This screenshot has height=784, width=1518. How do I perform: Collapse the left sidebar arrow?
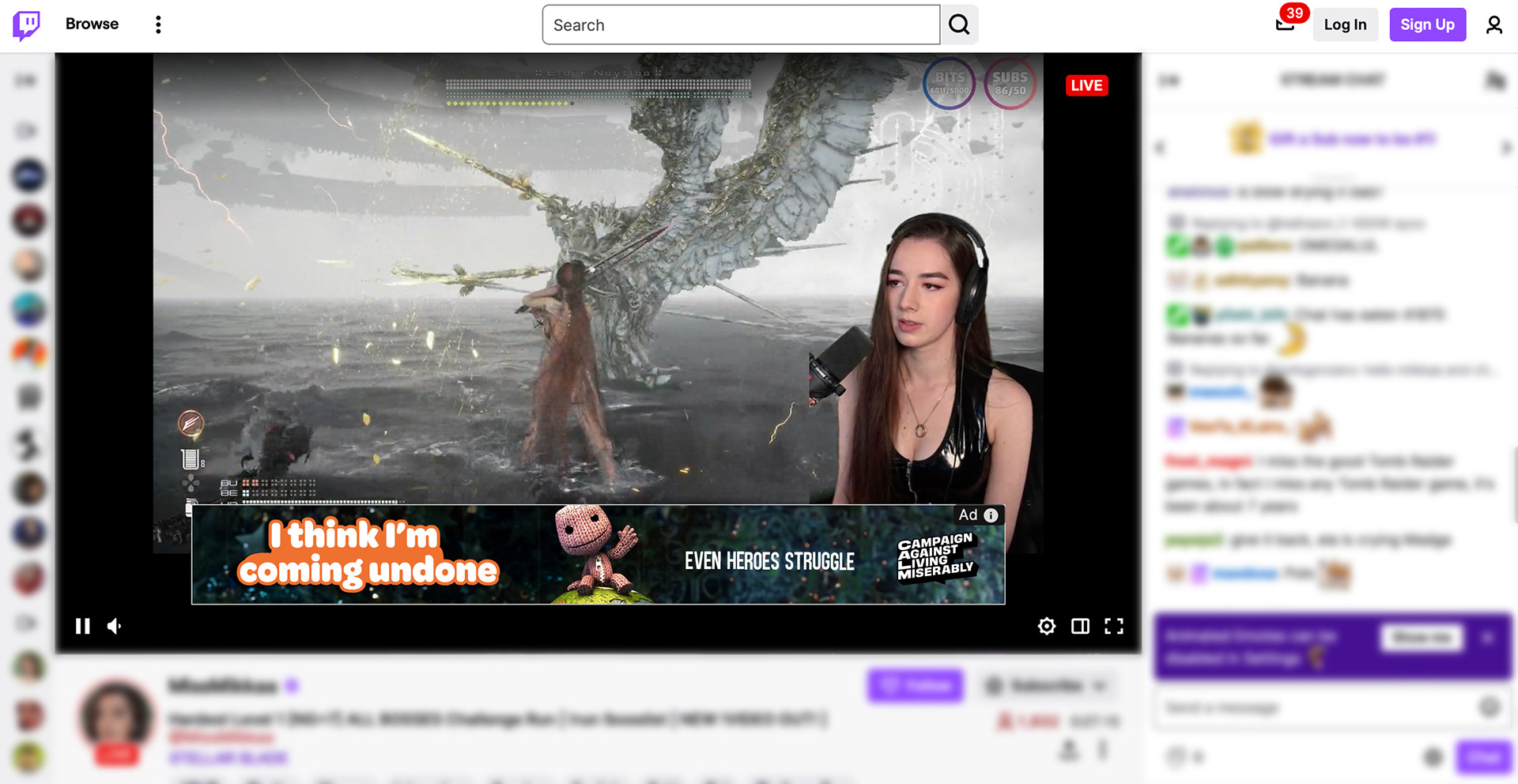(x=26, y=80)
